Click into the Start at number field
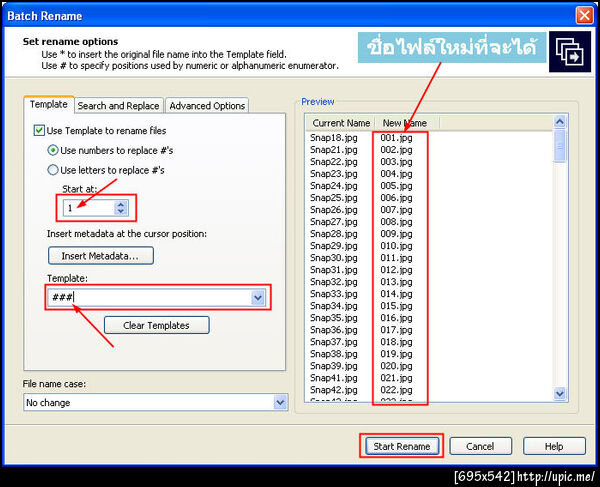Screen dimensions: 600x487 point(90,208)
